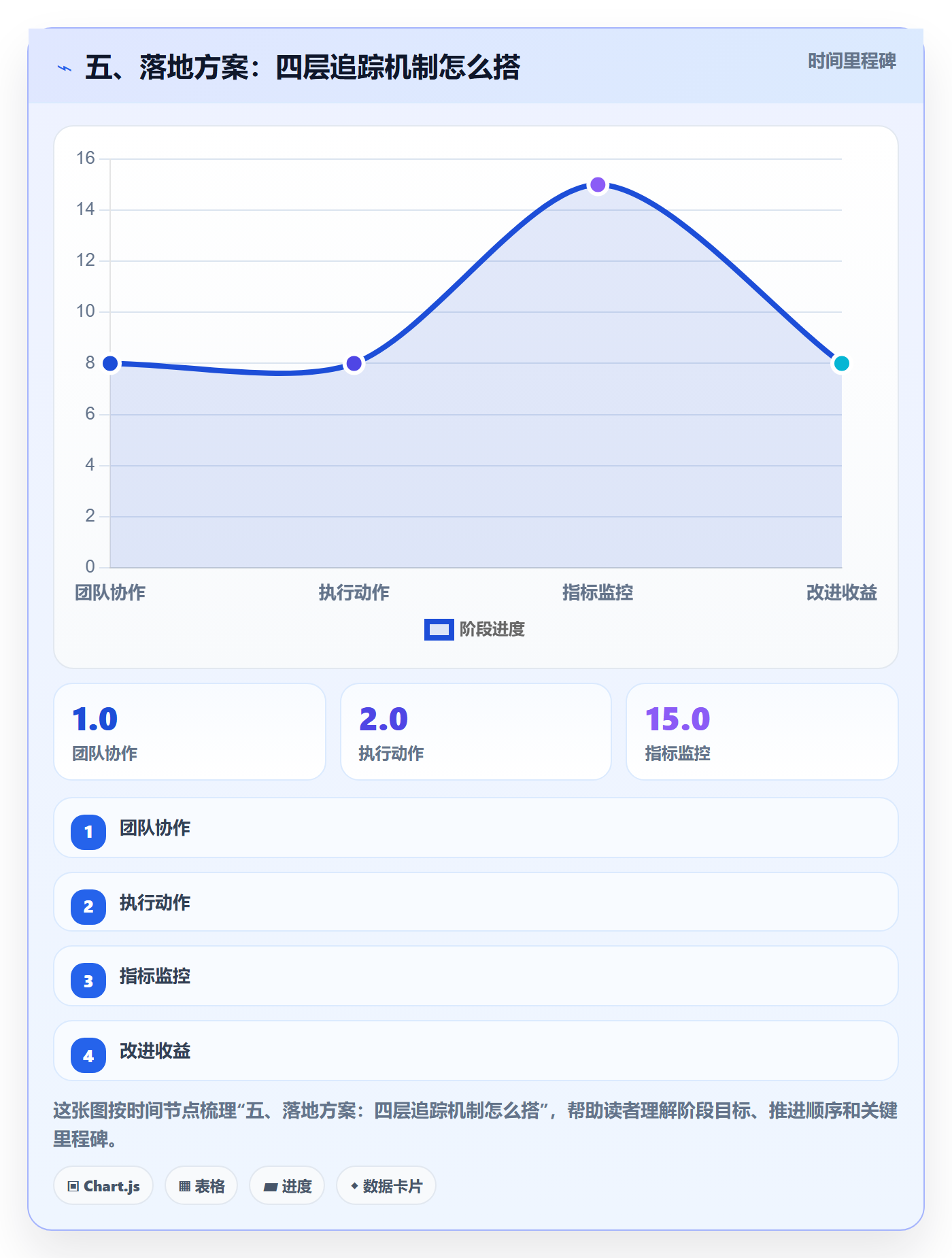
Task: Click the number 3 step badge
Action: pyautogui.click(x=88, y=981)
